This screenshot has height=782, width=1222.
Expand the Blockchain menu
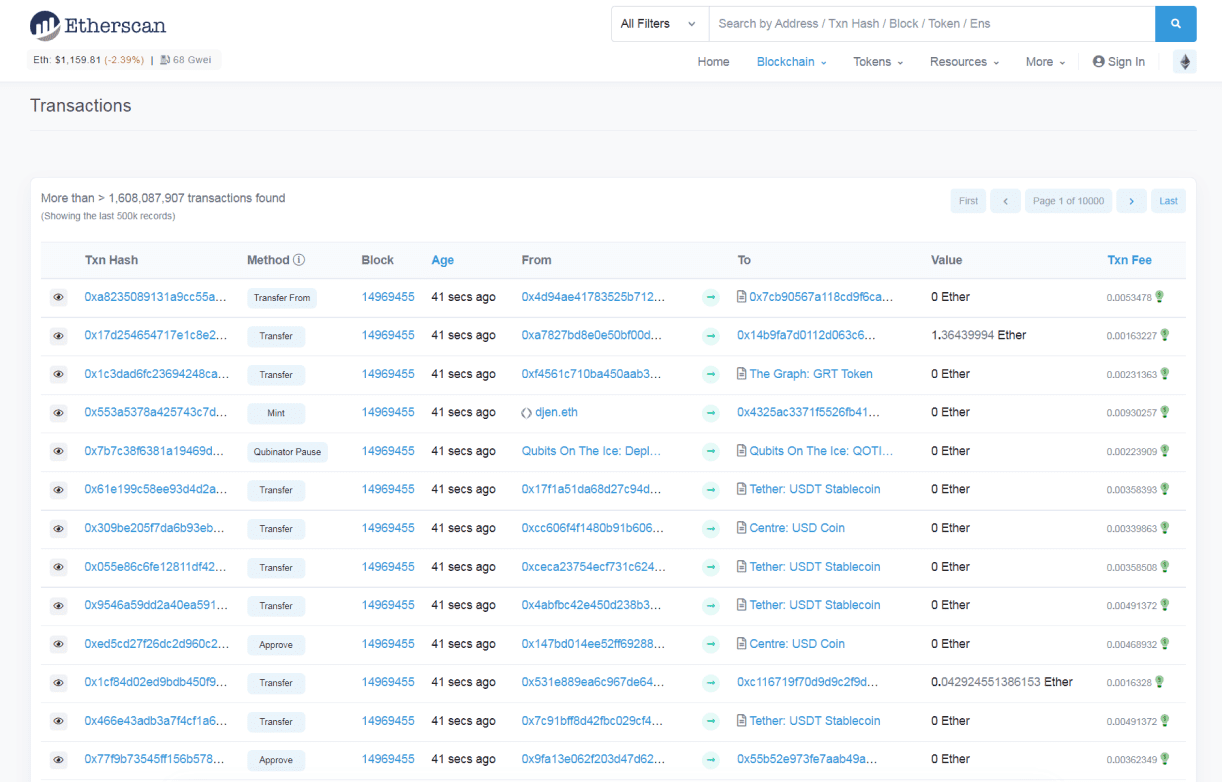click(x=791, y=62)
